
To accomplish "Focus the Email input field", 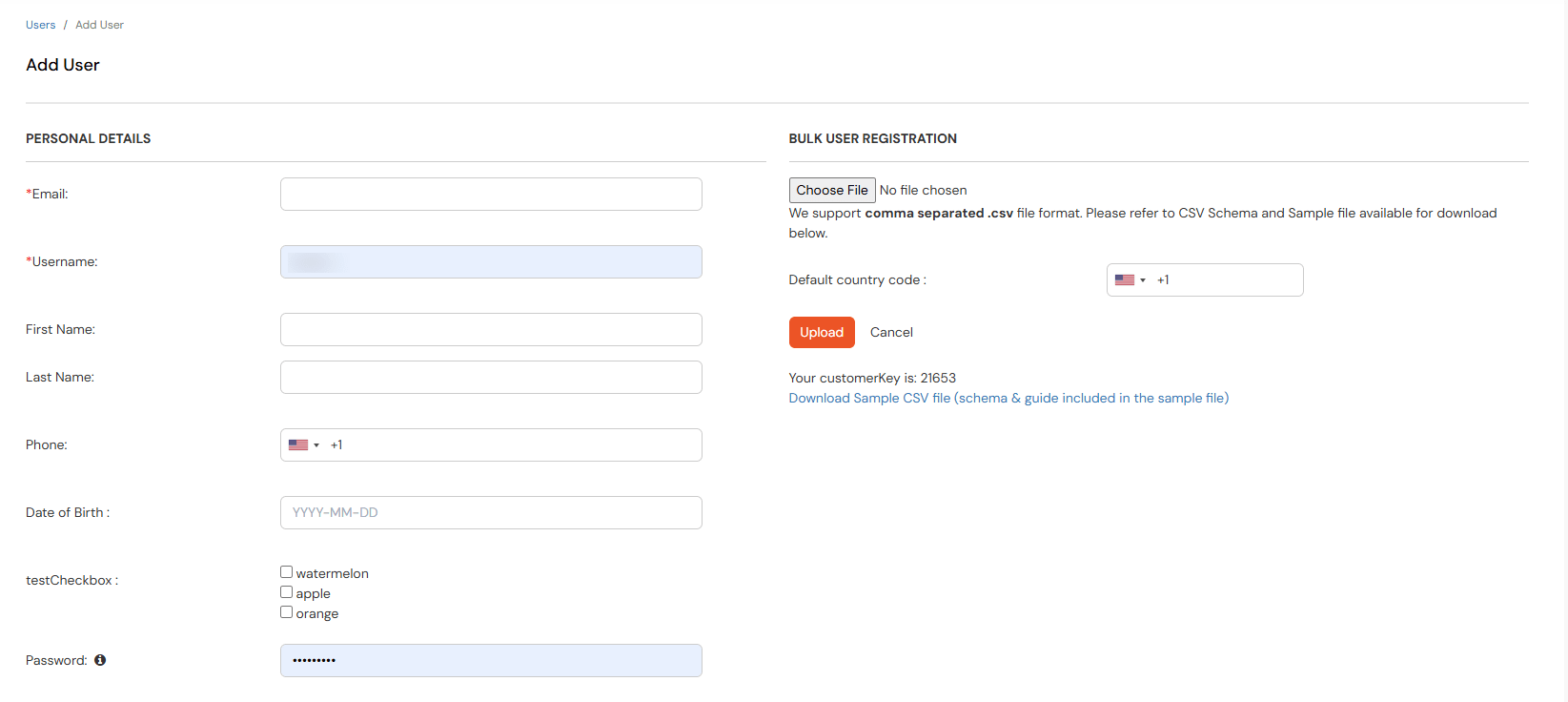I will [x=491, y=194].
